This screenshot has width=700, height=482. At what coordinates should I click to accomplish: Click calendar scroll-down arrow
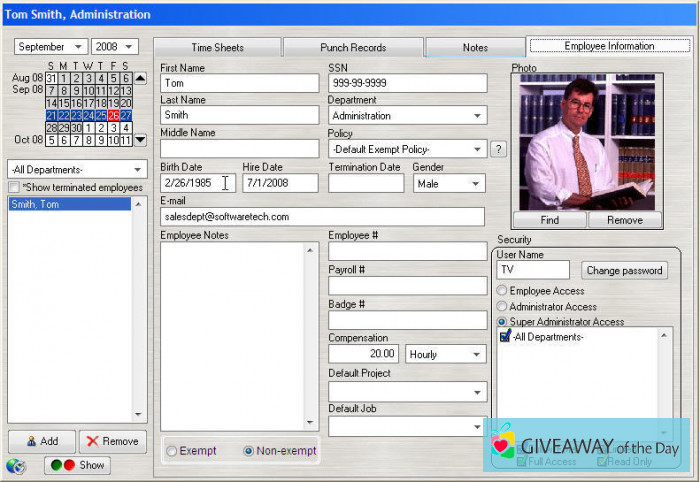pos(140,141)
